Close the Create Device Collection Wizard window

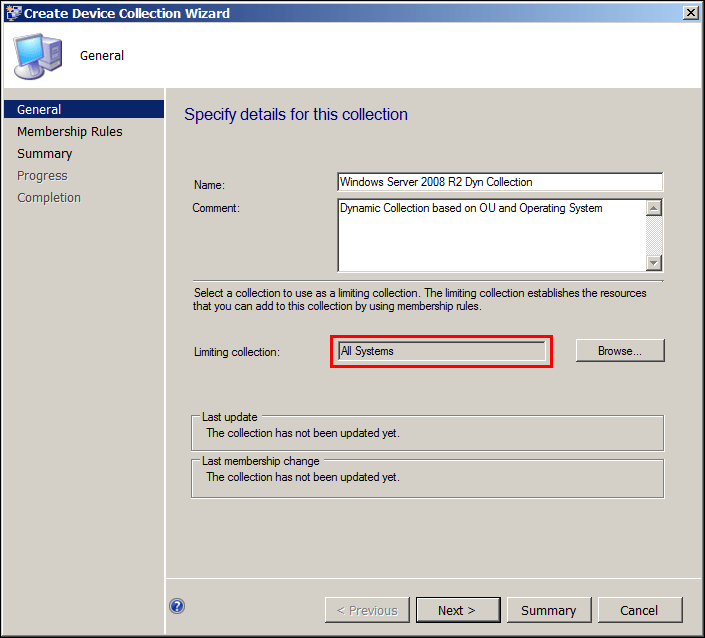click(x=690, y=13)
